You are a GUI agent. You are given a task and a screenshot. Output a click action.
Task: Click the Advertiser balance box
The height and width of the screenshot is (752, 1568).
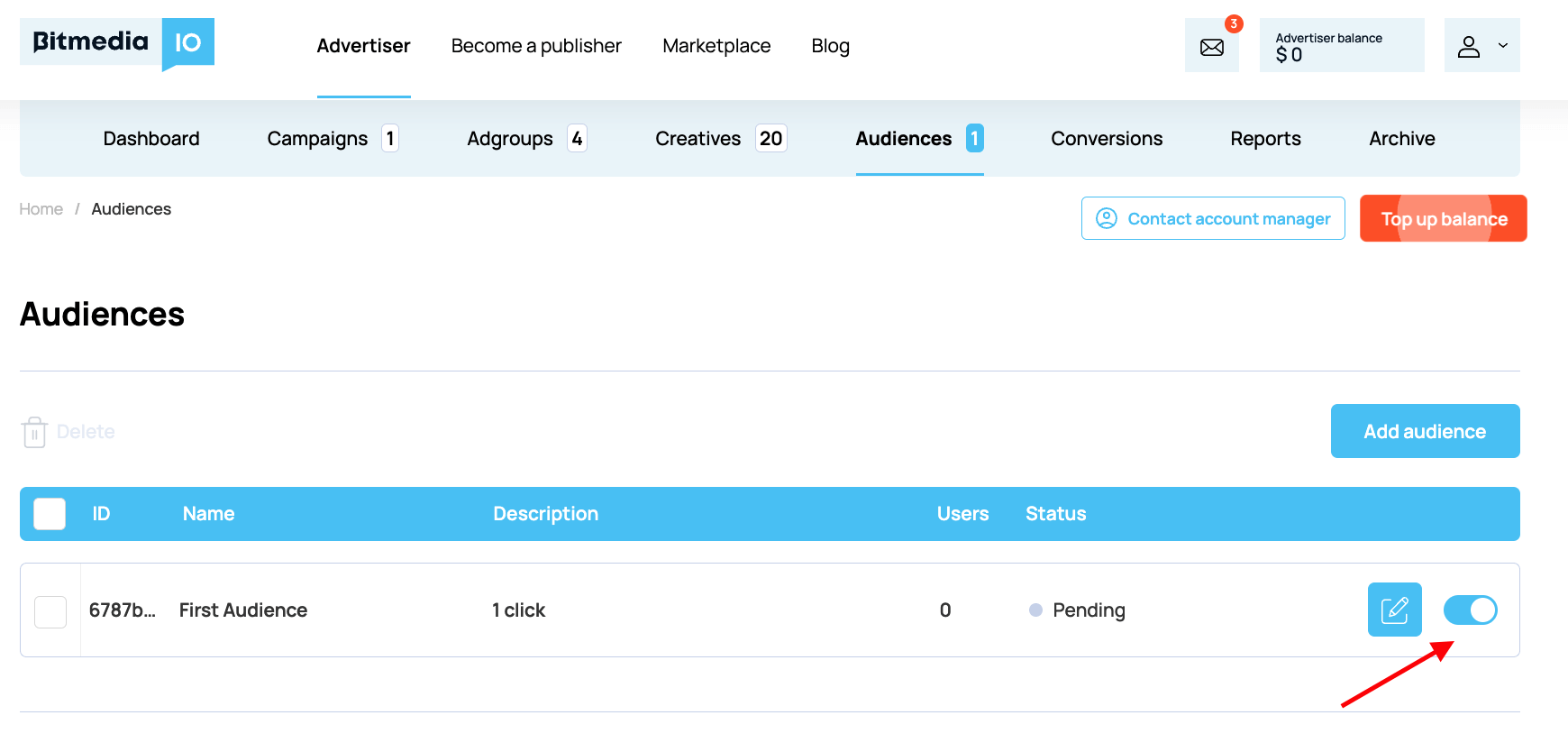coord(1342,45)
